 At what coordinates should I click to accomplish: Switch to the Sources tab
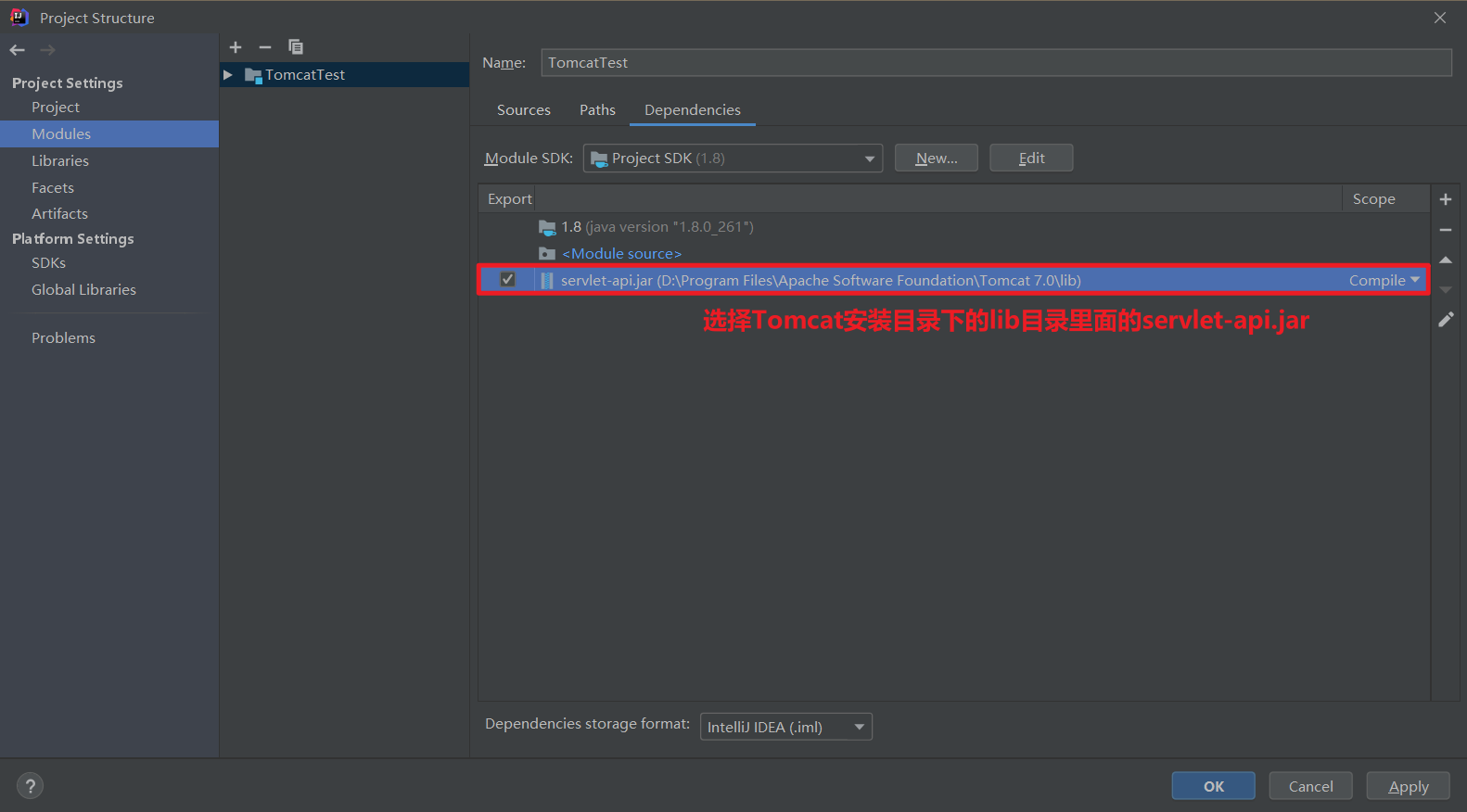(x=524, y=110)
